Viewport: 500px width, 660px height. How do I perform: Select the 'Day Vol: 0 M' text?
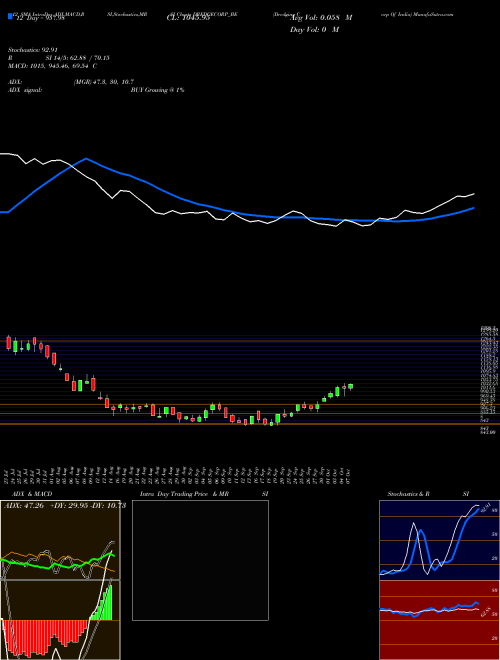point(314,30)
